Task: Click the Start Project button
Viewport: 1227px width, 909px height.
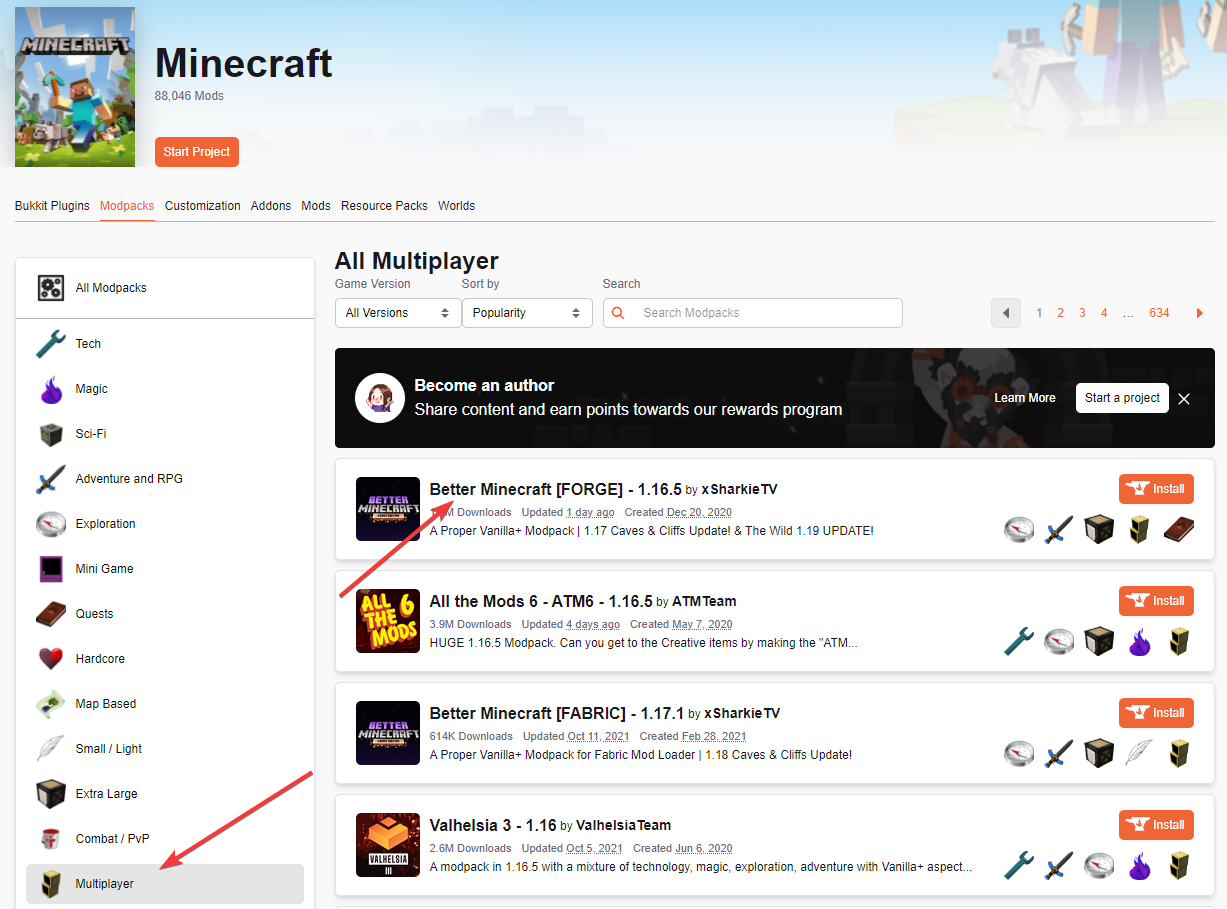Action: (197, 152)
